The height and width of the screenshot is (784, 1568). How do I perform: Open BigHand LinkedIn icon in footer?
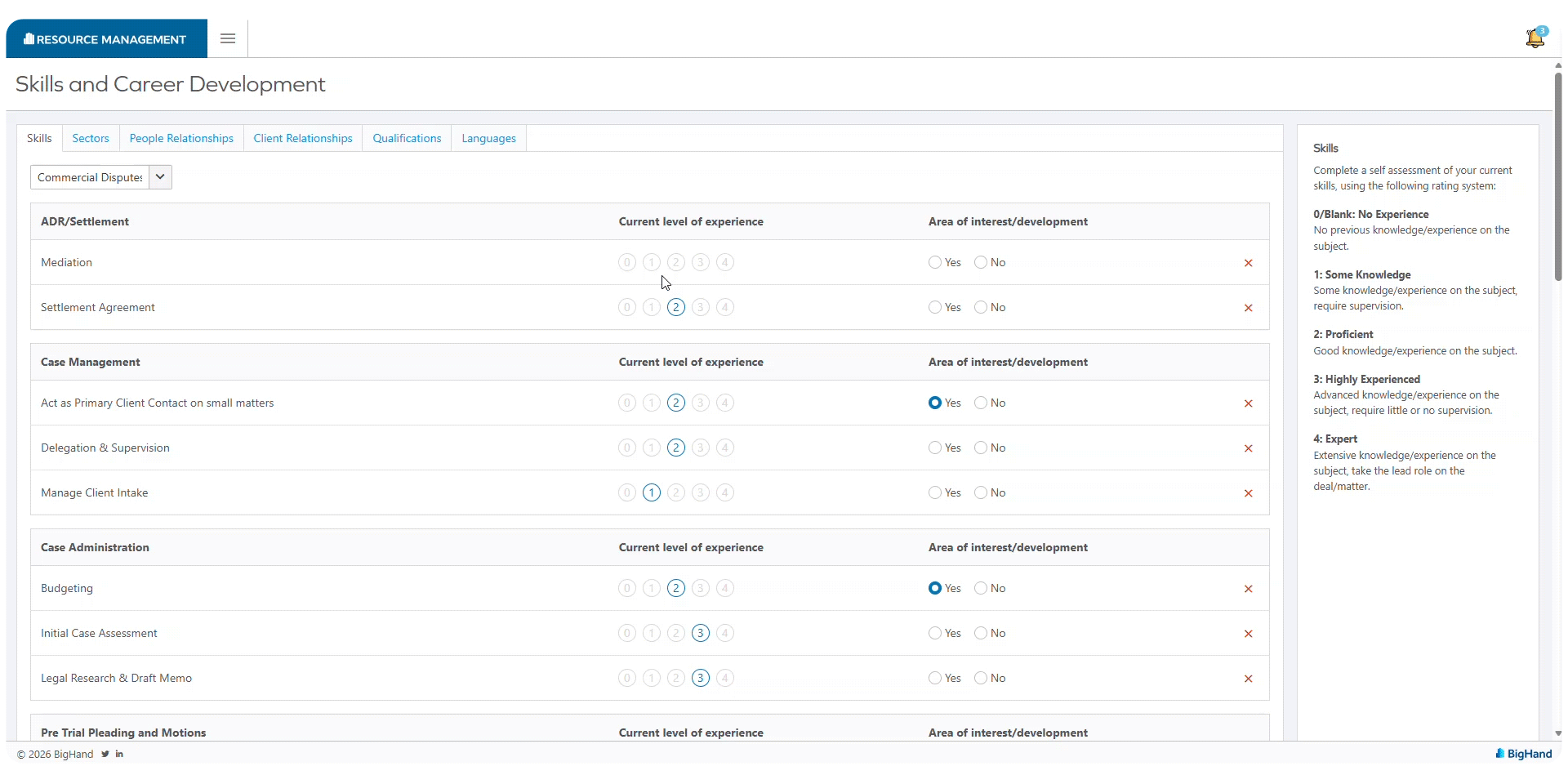119,754
